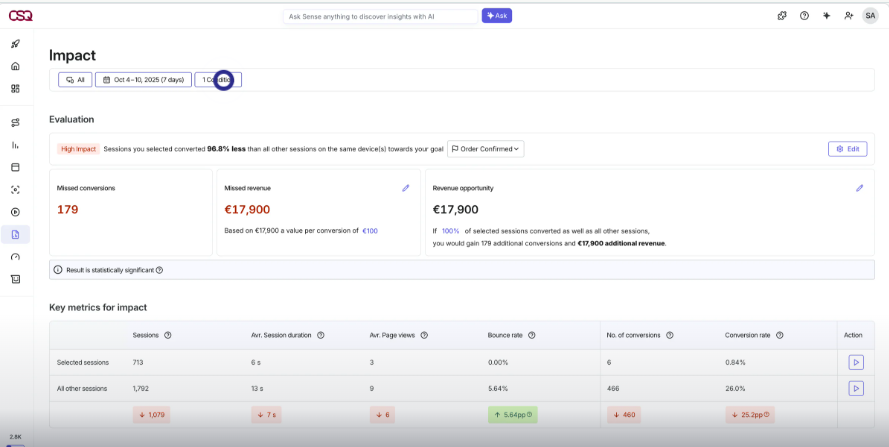The height and width of the screenshot is (447, 889).
Task: Open the target capture icon in sidebar
Action: [15, 190]
